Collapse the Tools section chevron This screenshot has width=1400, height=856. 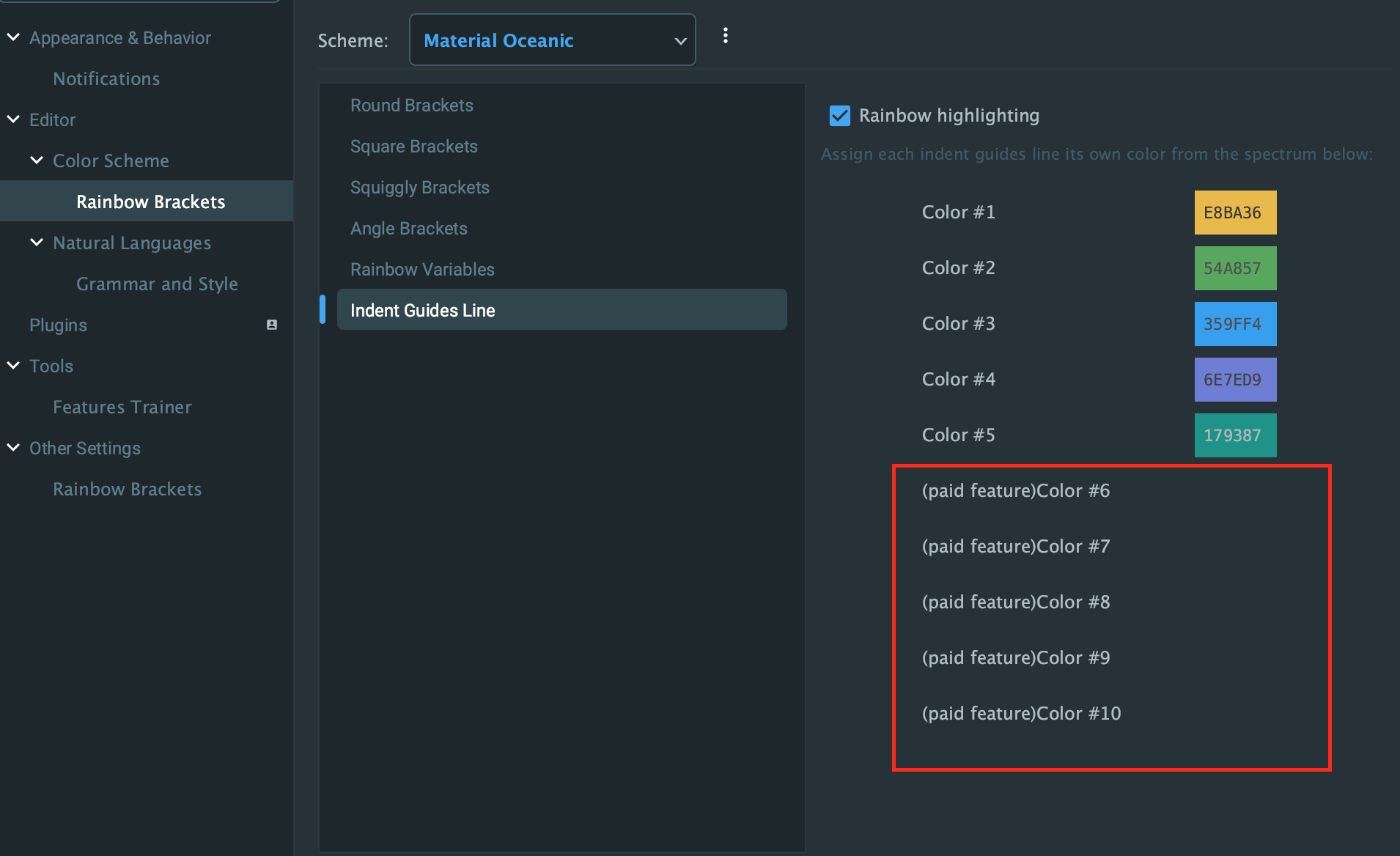(x=12, y=366)
